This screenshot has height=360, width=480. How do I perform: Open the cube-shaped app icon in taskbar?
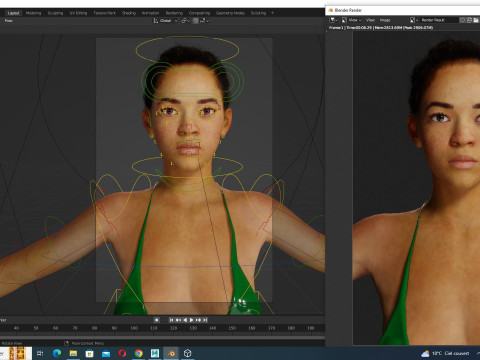188,353
